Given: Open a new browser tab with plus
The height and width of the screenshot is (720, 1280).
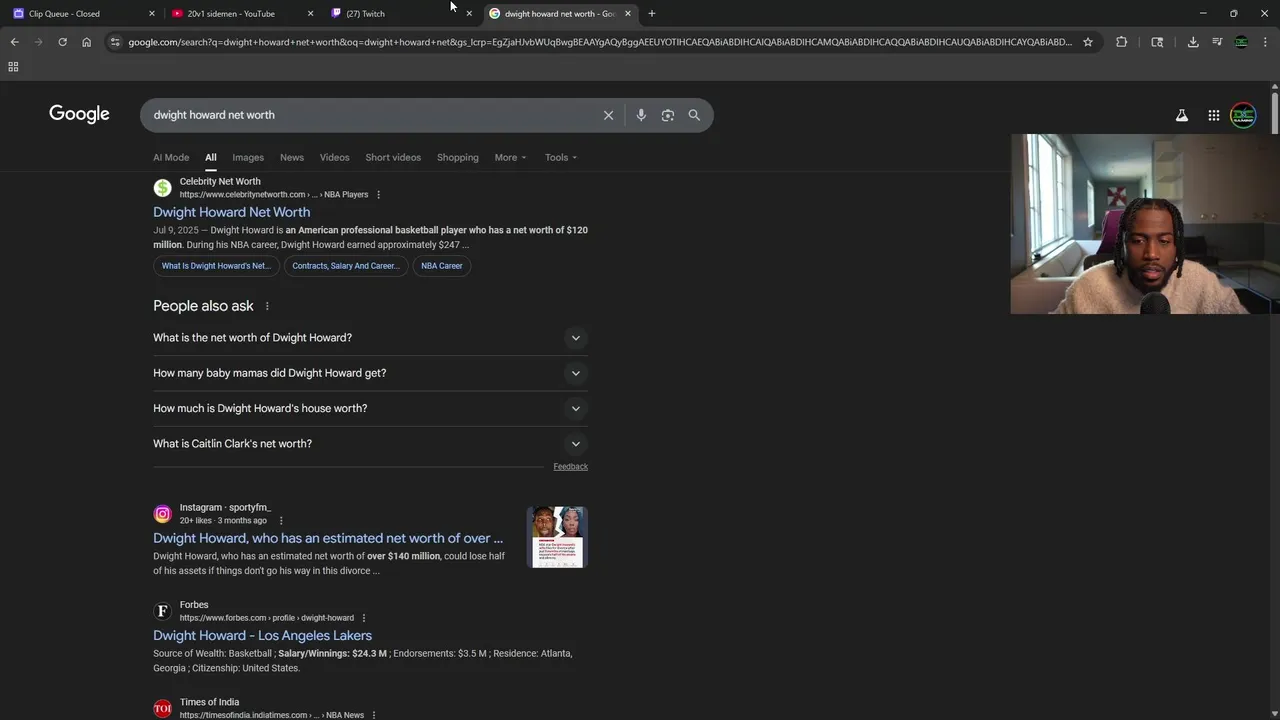Looking at the screenshot, I should (652, 13).
